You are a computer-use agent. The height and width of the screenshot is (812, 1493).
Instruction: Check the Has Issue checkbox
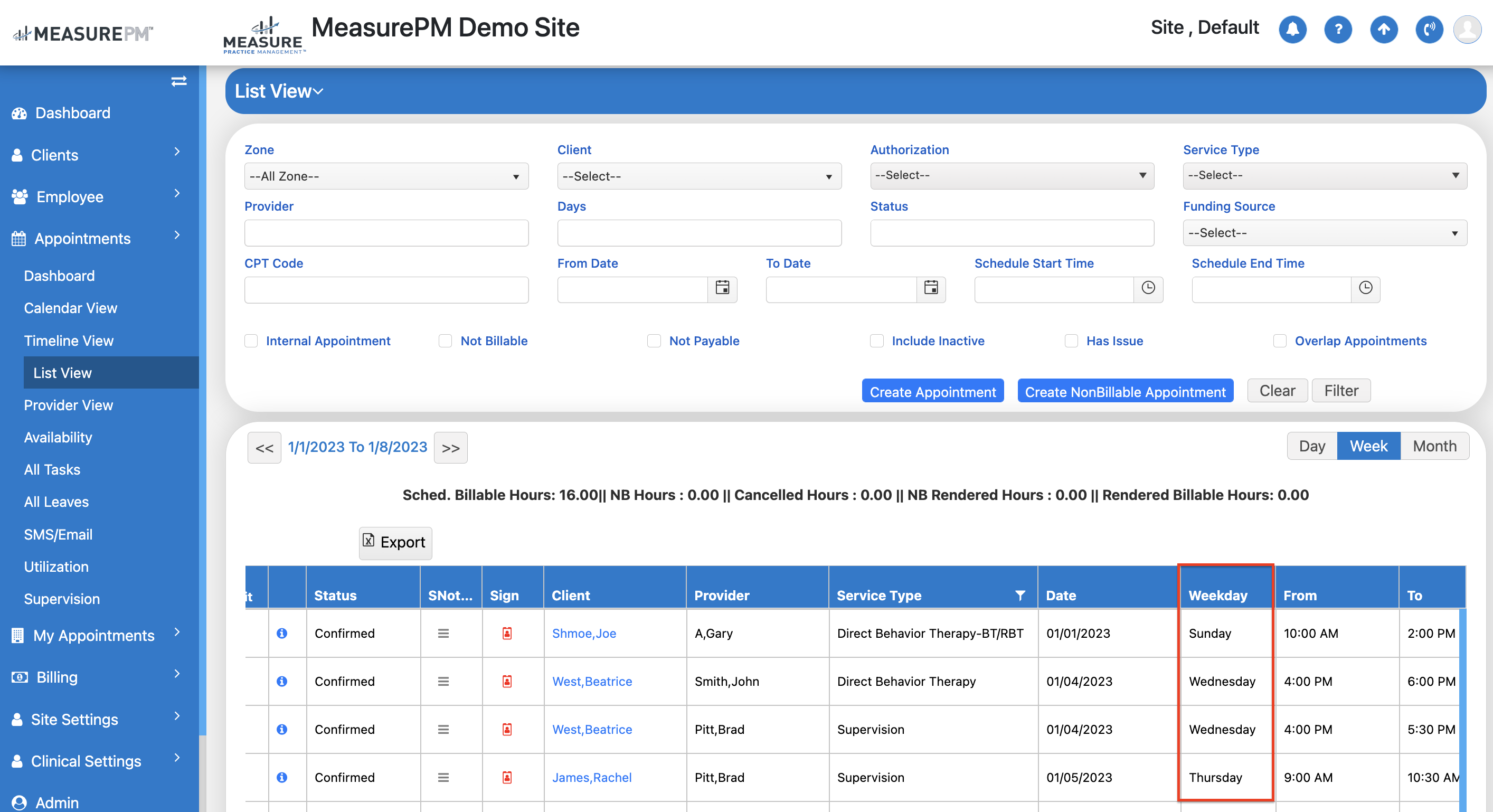[x=1071, y=341]
